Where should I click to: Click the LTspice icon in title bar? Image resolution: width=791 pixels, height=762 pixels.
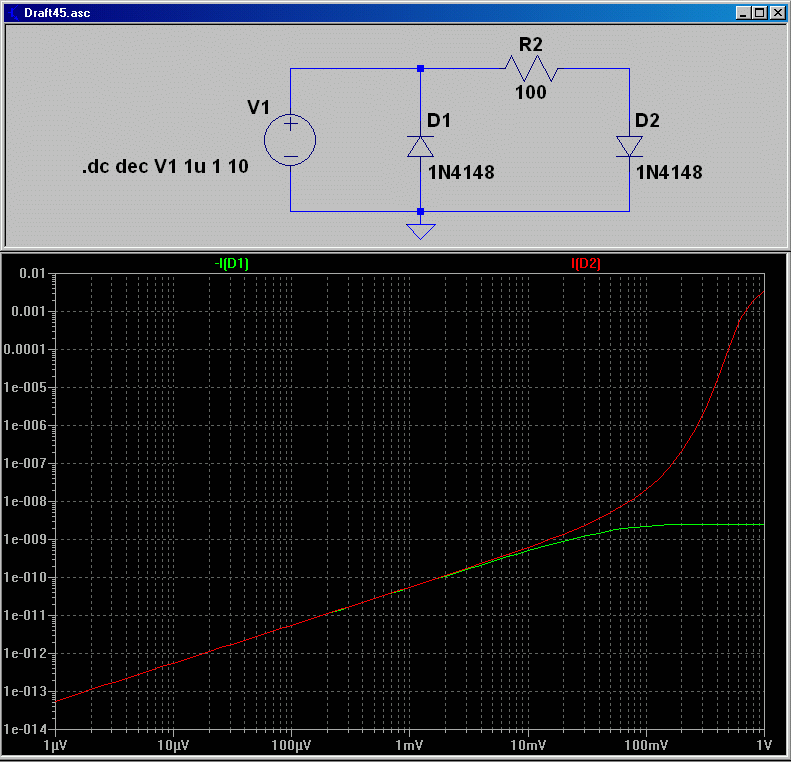point(14,13)
